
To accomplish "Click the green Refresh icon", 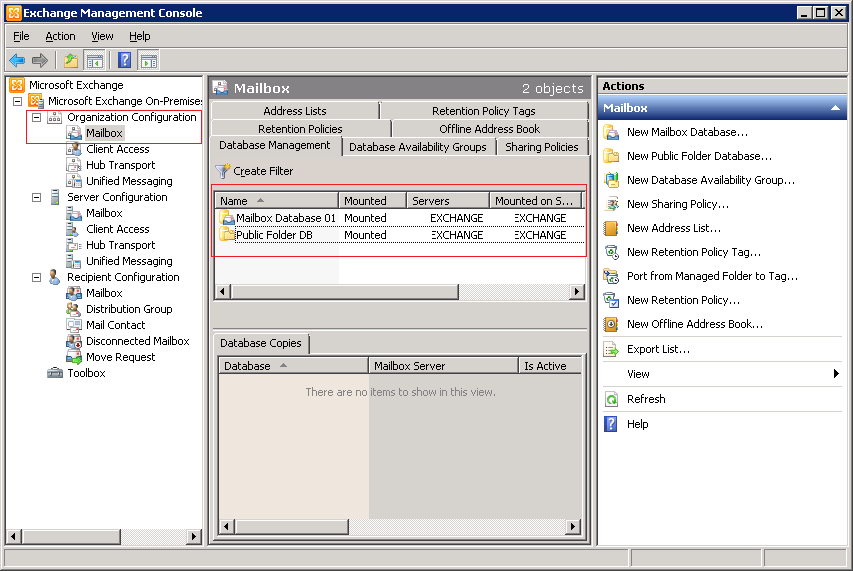I will [611, 399].
